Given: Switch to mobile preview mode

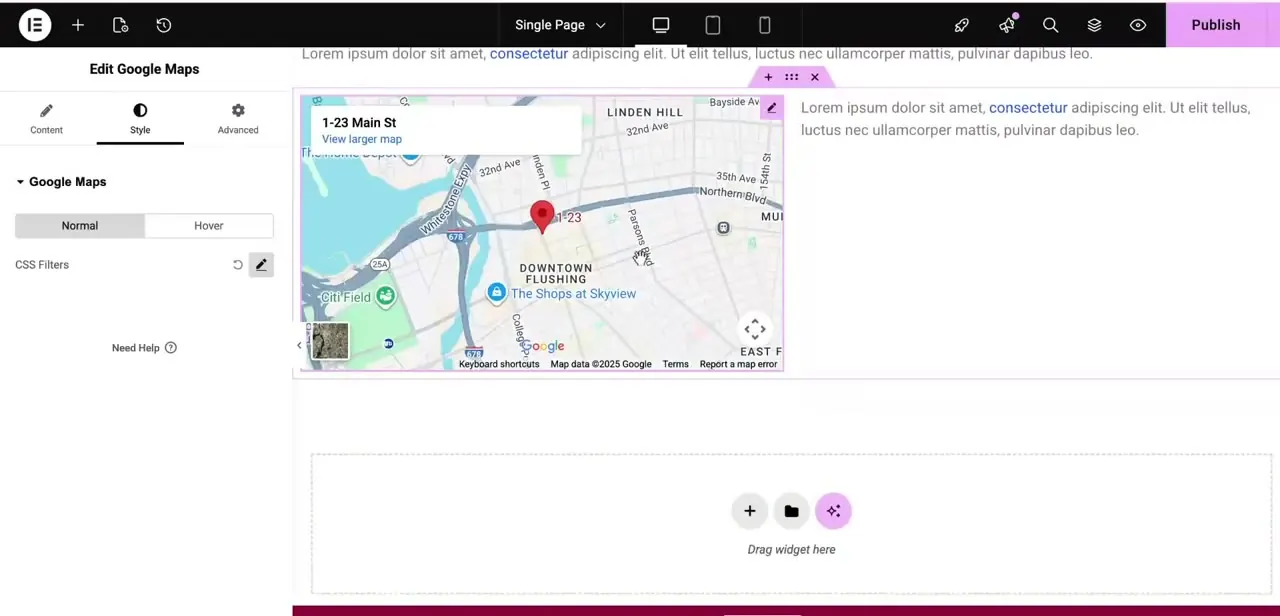Looking at the screenshot, I should pyautogui.click(x=765, y=25).
